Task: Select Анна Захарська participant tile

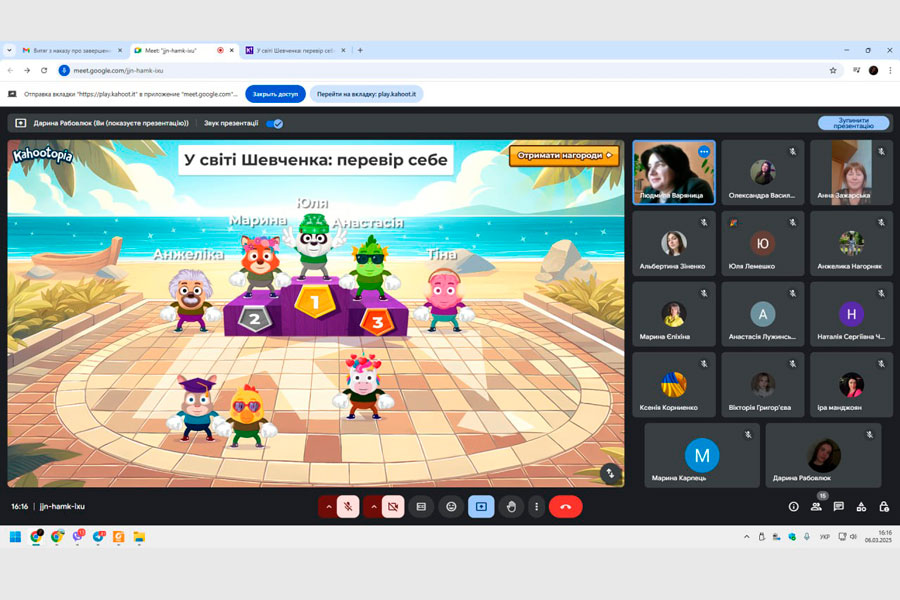Action: click(x=851, y=173)
